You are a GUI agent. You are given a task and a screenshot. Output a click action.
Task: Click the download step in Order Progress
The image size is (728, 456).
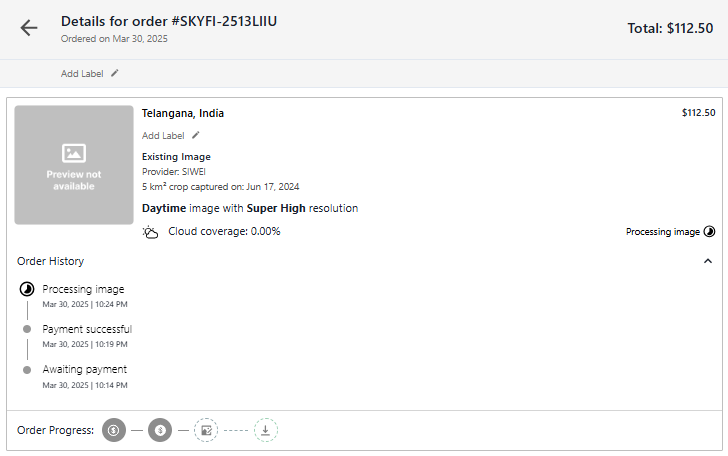click(x=265, y=430)
